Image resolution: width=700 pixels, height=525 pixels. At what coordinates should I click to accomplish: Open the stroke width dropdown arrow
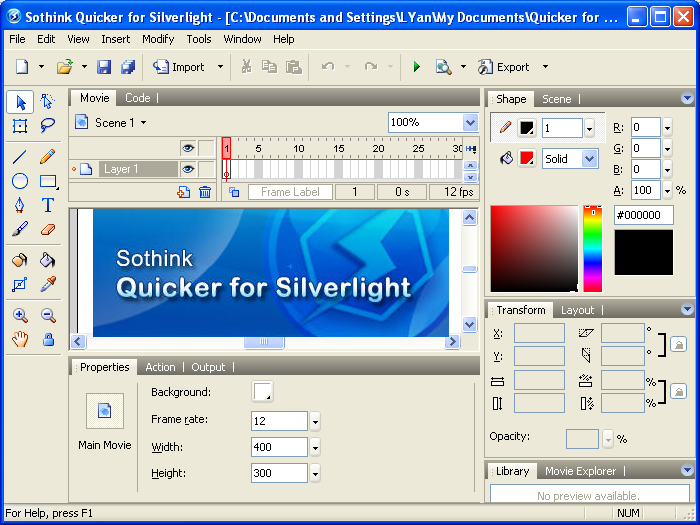pyautogui.click(x=589, y=129)
